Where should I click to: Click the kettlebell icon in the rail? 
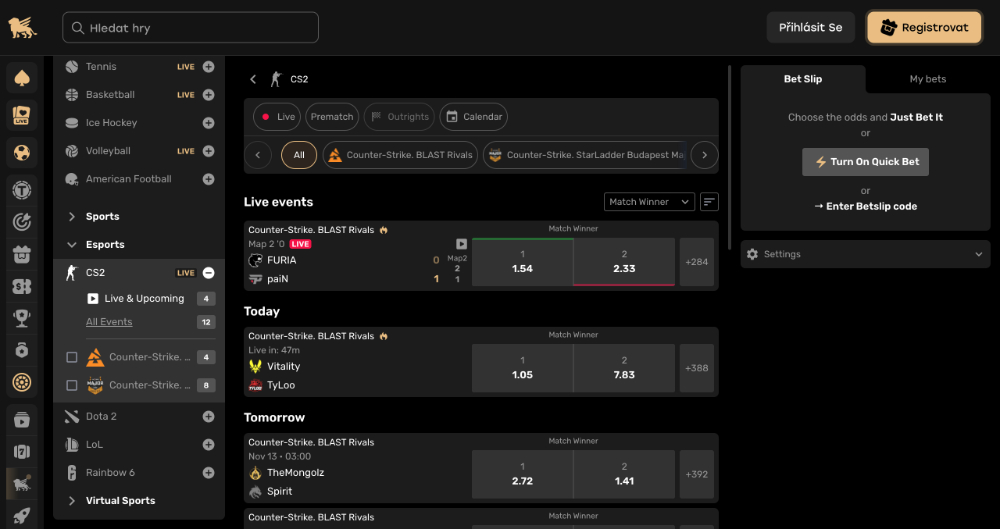pyautogui.click(x=22, y=350)
